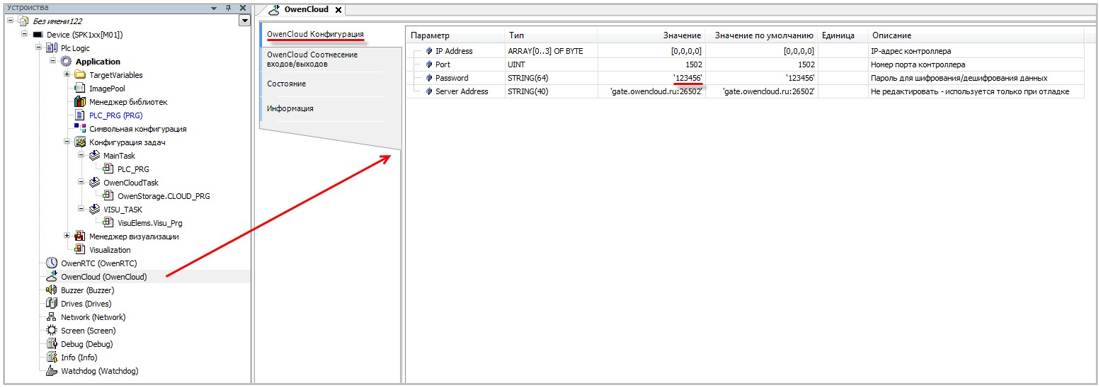This screenshot has height=387, width=1099.
Task: Open OwenCloud Соотнесение входов/выходов tab
Action: (x=312, y=60)
